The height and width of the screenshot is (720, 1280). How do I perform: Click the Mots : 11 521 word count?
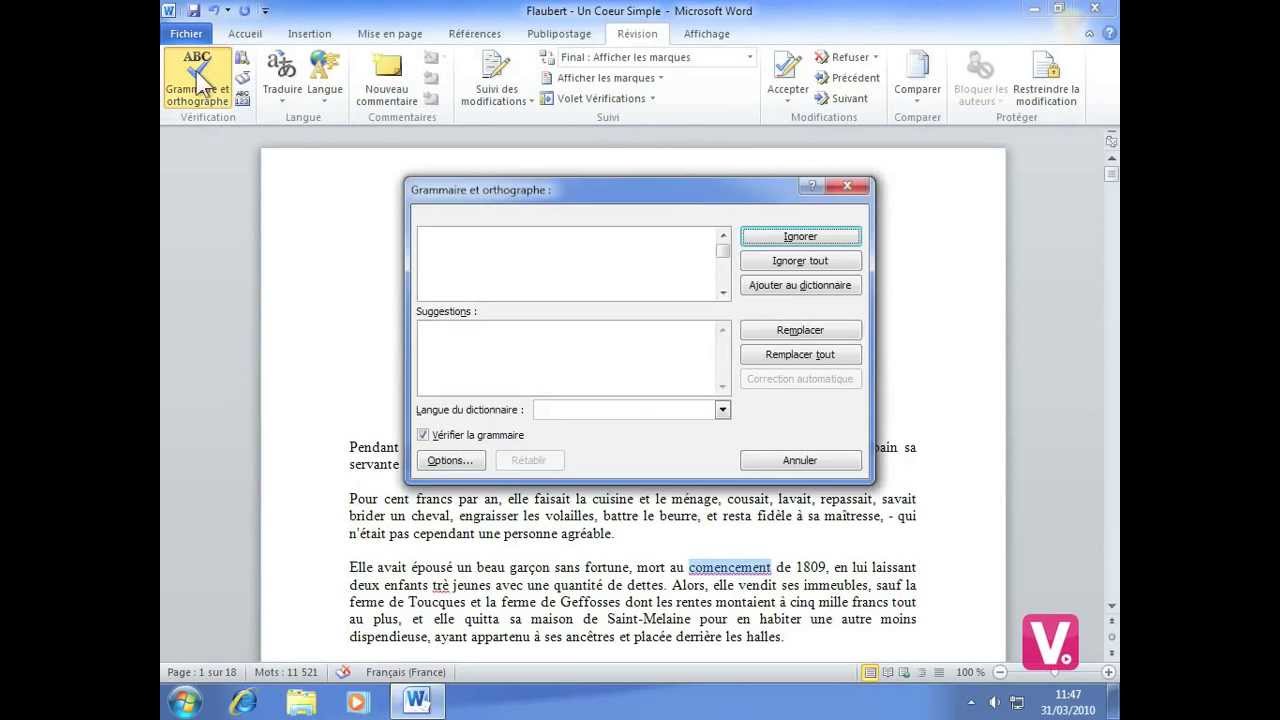[x=286, y=672]
